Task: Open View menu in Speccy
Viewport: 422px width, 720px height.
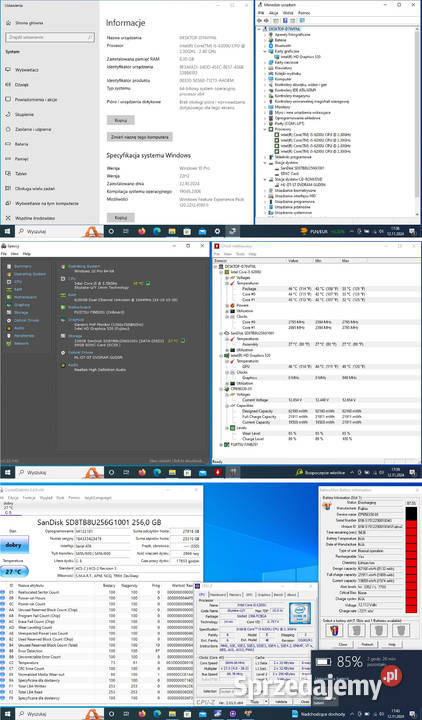Action: pos(15,253)
